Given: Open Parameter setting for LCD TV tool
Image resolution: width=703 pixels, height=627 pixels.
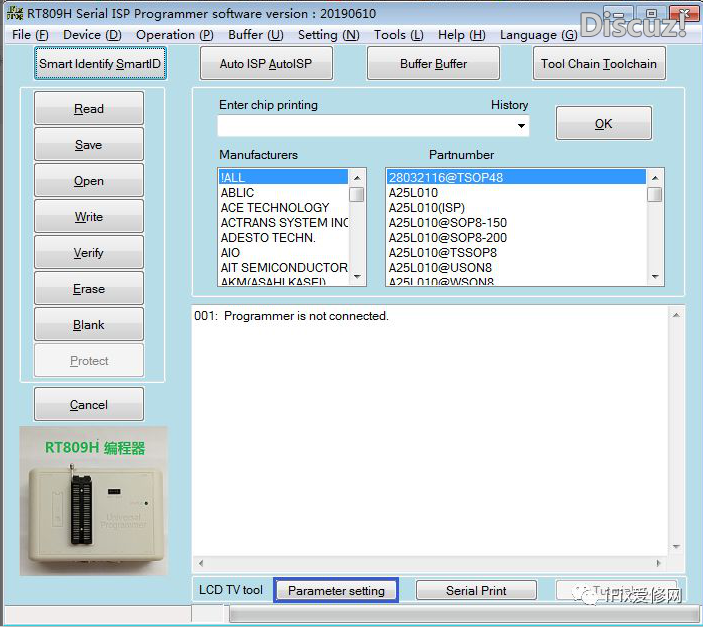Looking at the screenshot, I should click(x=336, y=591).
